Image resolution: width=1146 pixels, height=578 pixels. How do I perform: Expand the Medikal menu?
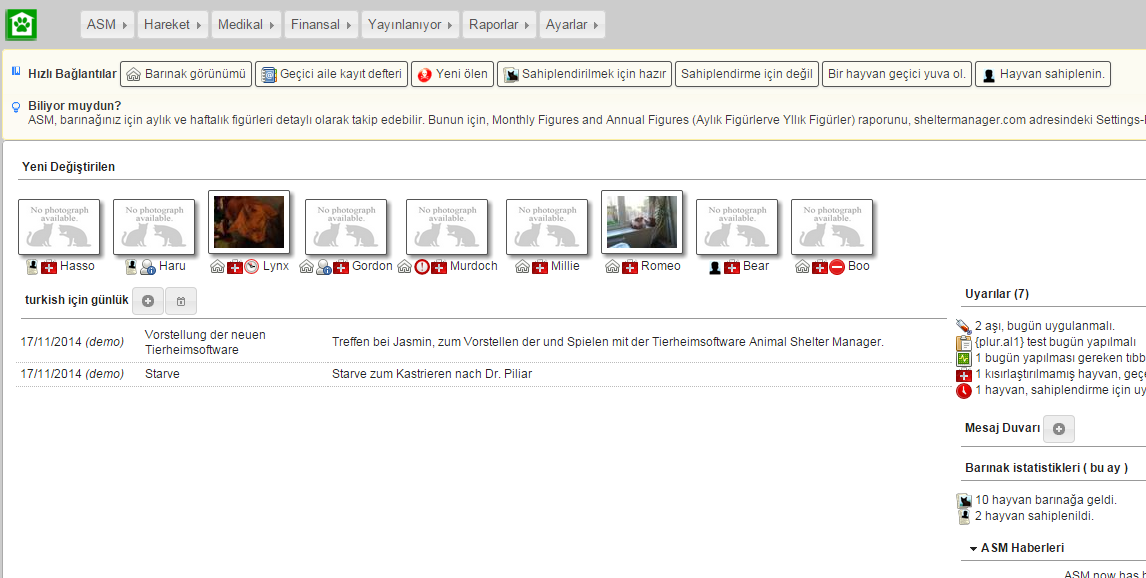246,25
